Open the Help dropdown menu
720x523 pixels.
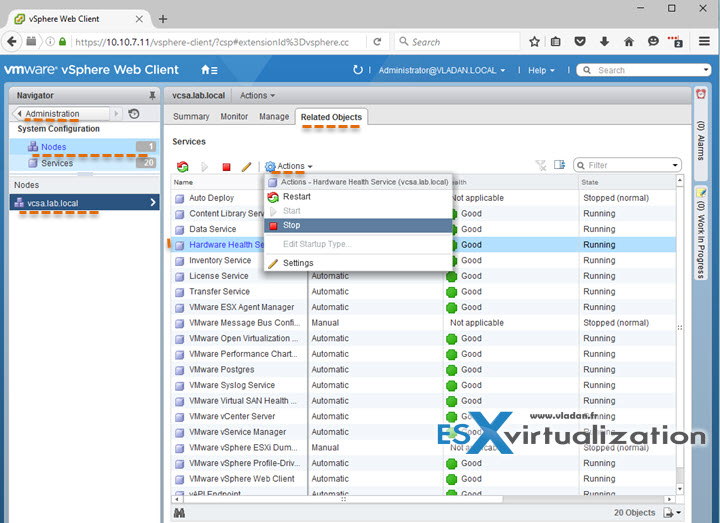click(x=541, y=70)
